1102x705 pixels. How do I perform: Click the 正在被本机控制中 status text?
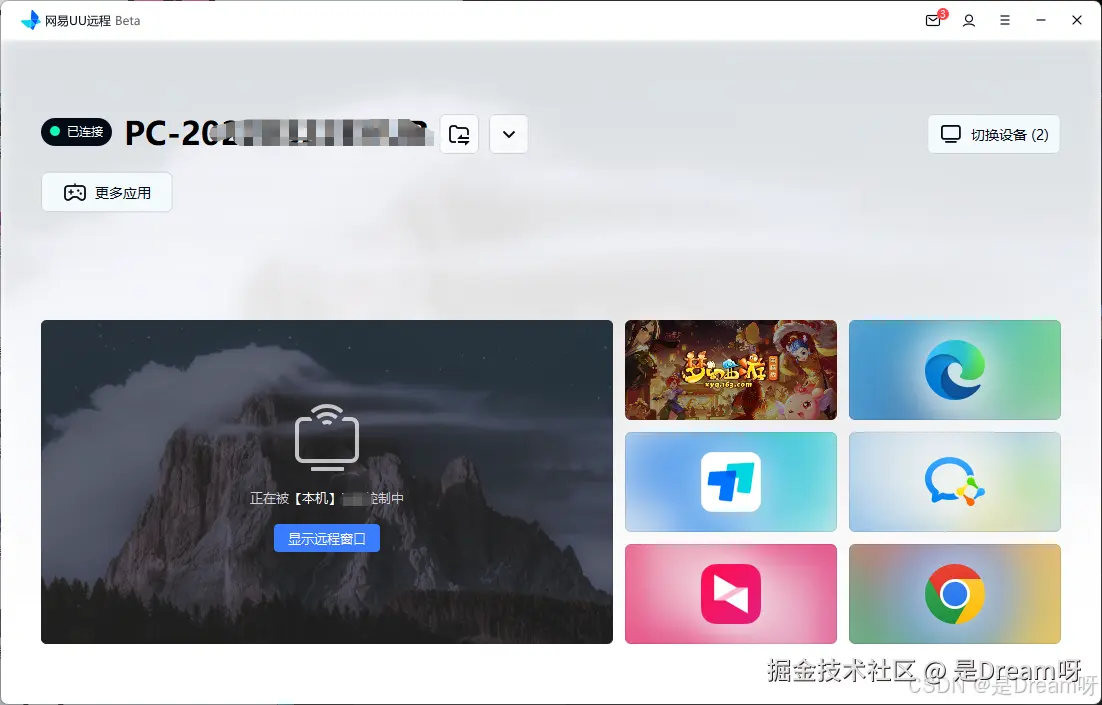pyautogui.click(x=327, y=497)
